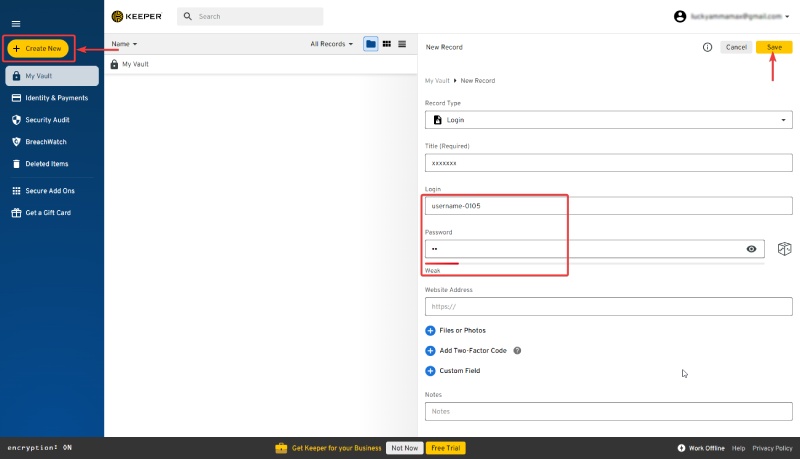Click the Secure Add Ons grid icon
The image size is (800, 459).
tap(16, 191)
